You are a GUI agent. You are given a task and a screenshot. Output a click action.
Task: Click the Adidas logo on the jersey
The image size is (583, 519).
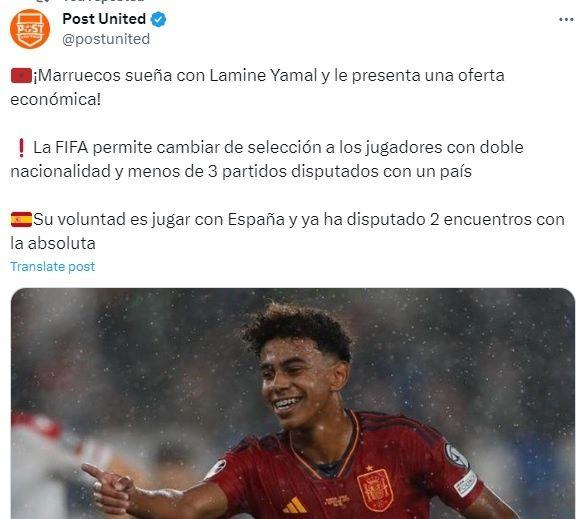tap(294, 505)
